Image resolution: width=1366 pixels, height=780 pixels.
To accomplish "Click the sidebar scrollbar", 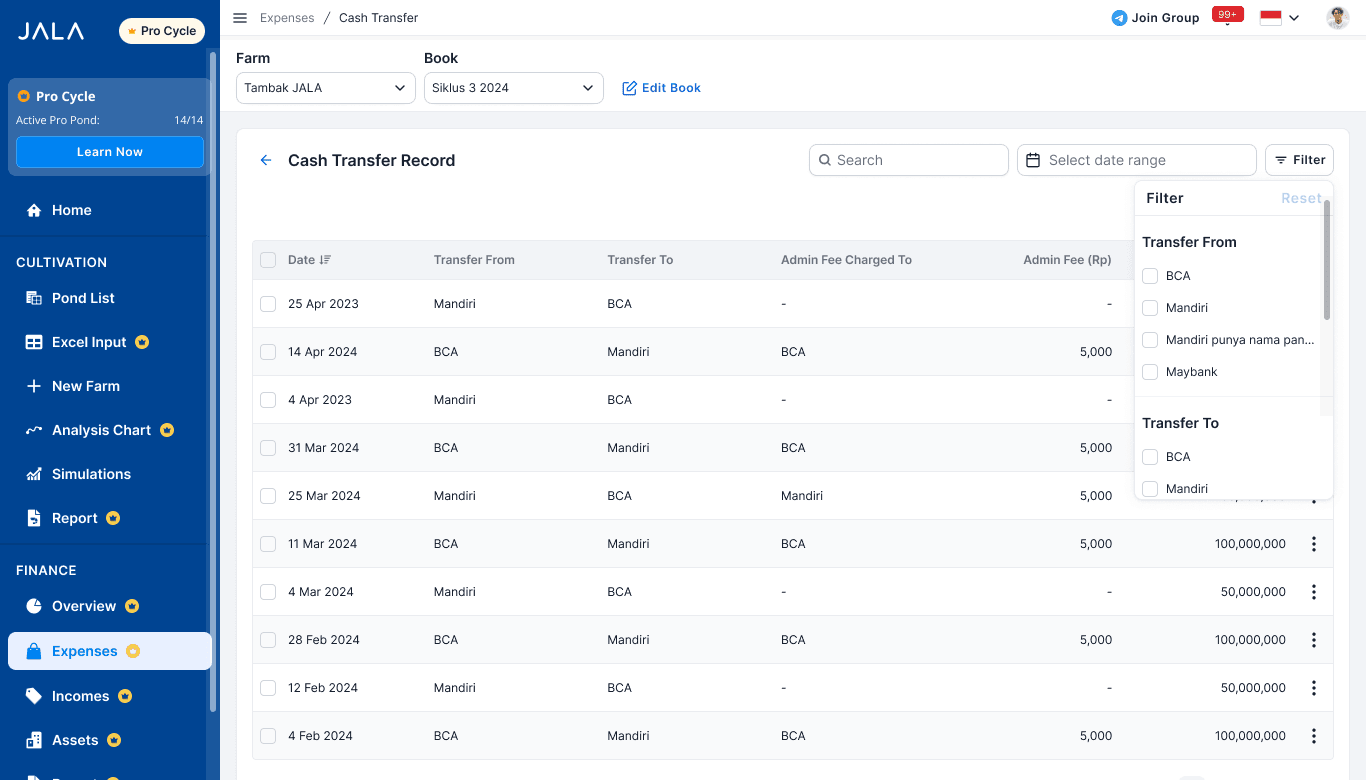I will pos(213,380).
